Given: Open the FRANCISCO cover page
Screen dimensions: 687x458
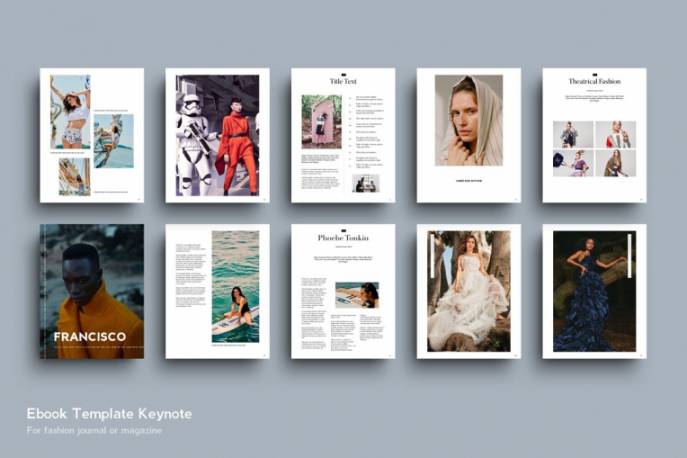Looking at the screenshot, I should click(x=91, y=291).
